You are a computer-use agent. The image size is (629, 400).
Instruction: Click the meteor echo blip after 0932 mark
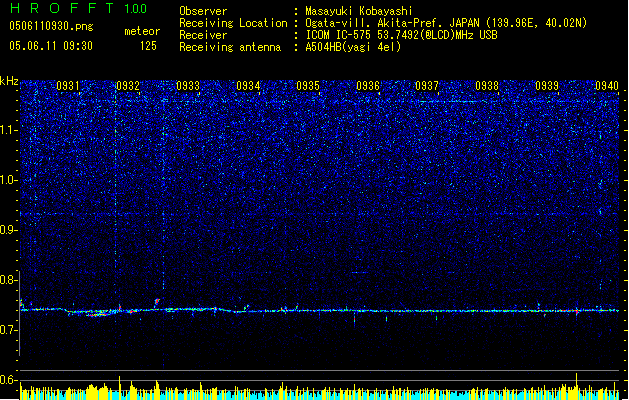[157, 301]
